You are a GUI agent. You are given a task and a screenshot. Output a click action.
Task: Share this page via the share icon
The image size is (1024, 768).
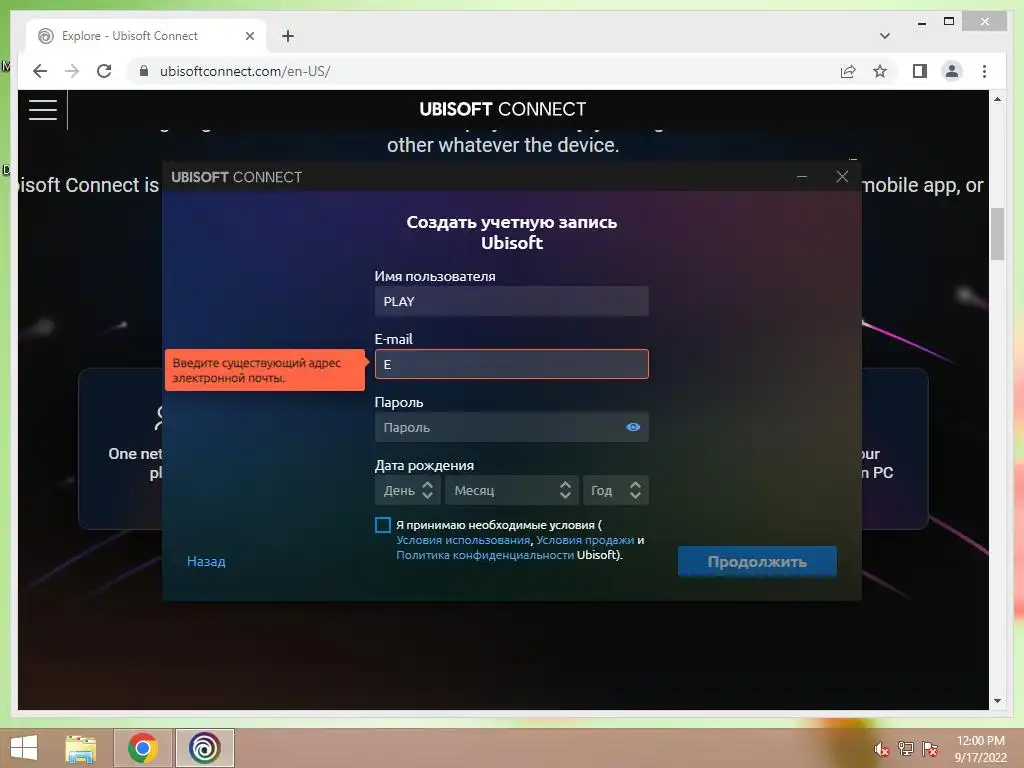tap(848, 71)
